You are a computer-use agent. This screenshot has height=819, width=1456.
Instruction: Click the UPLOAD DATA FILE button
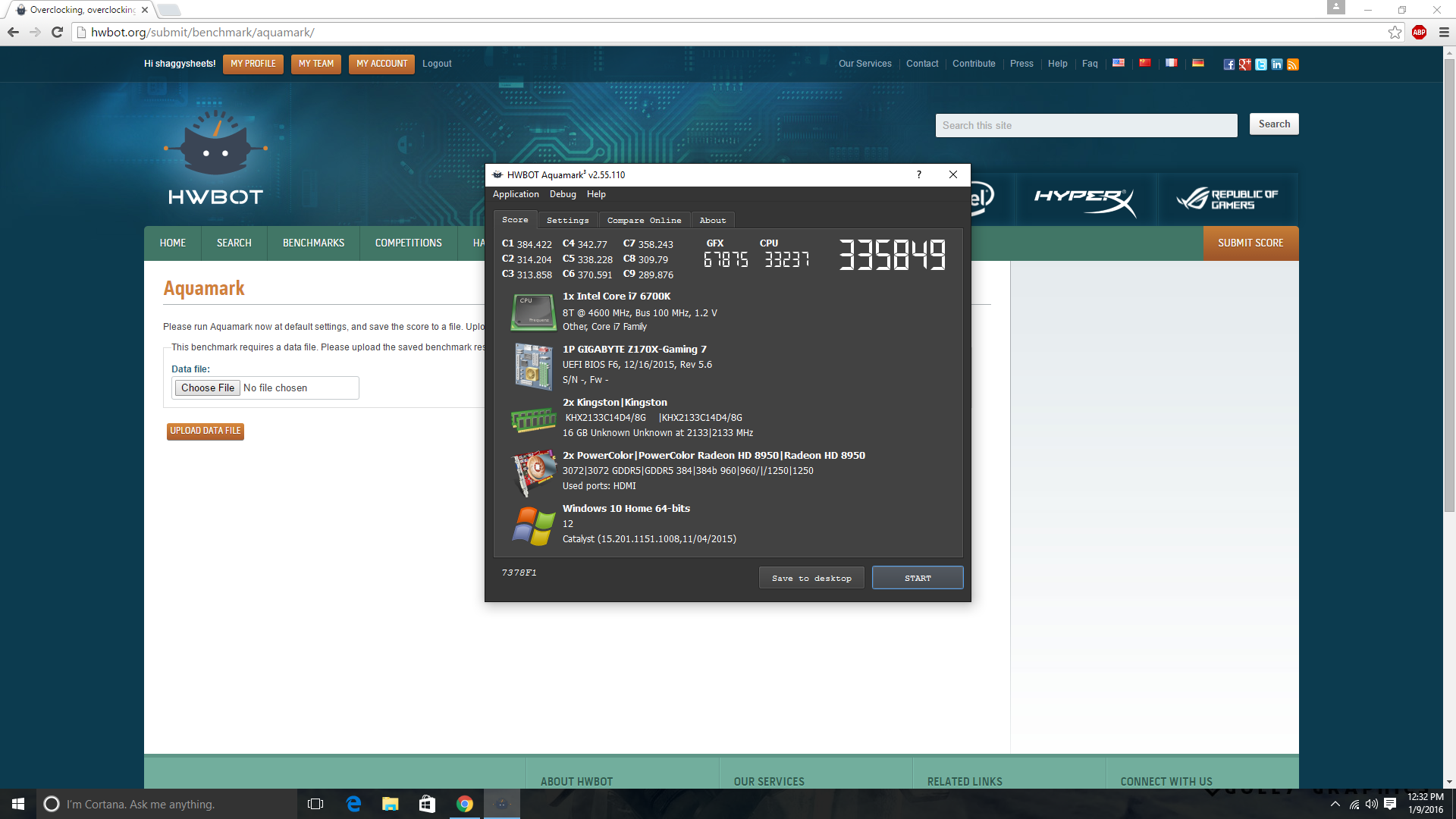206,431
